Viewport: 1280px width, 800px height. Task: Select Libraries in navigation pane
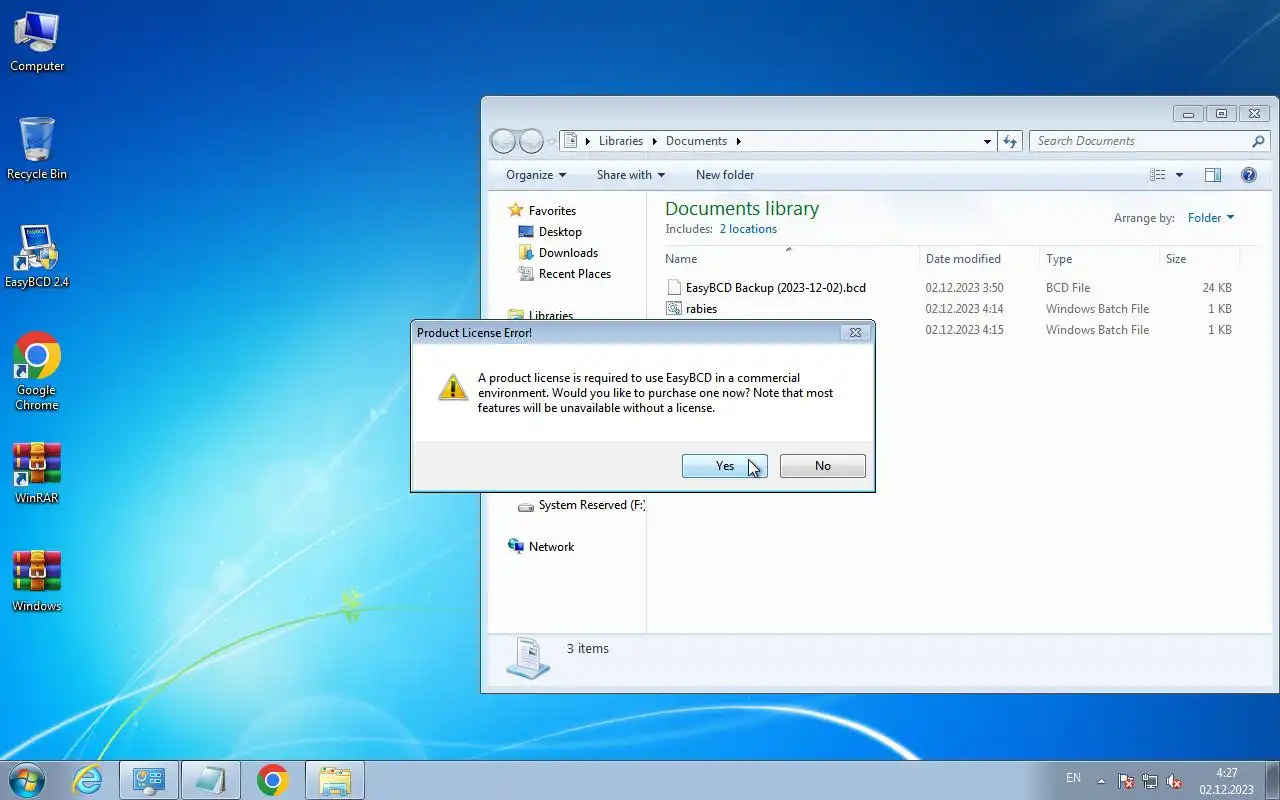point(550,315)
